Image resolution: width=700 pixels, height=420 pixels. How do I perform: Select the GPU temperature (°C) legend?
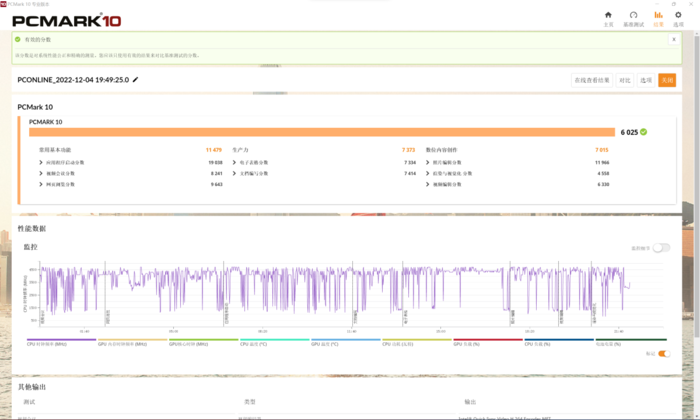(x=346, y=342)
